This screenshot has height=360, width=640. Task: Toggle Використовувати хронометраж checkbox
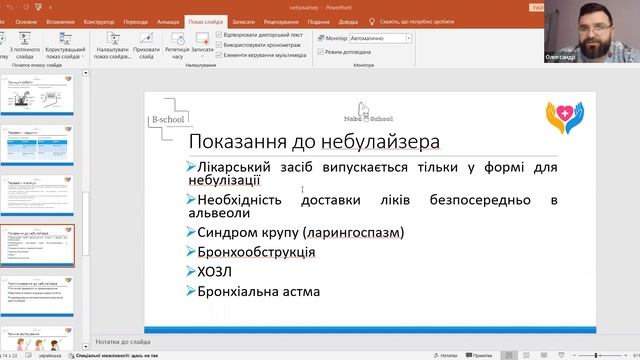tap(219, 45)
